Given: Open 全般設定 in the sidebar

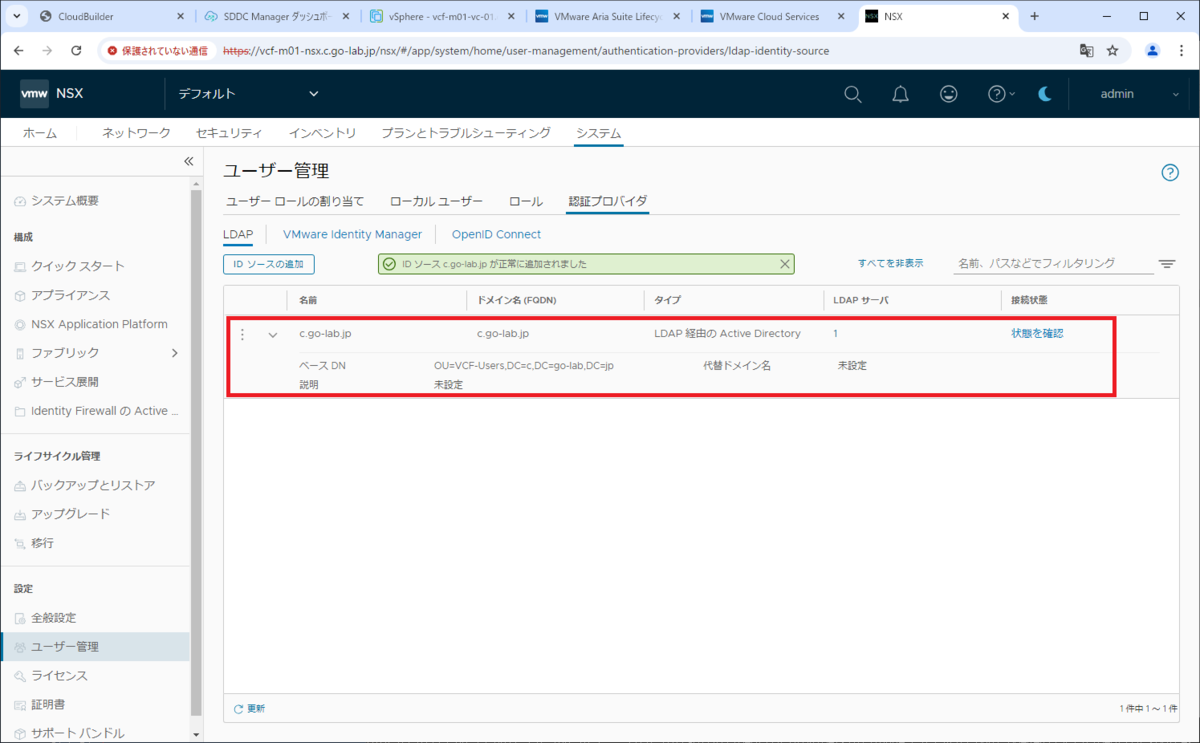Looking at the screenshot, I should [53, 618].
